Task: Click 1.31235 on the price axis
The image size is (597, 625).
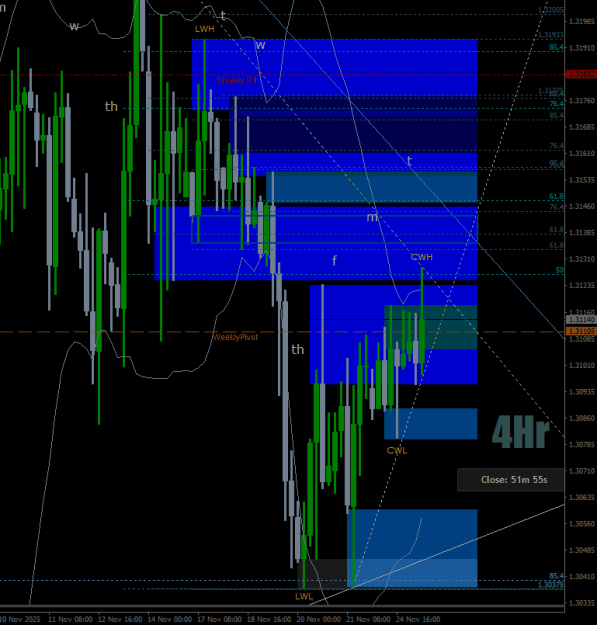Action: point(582,286)
